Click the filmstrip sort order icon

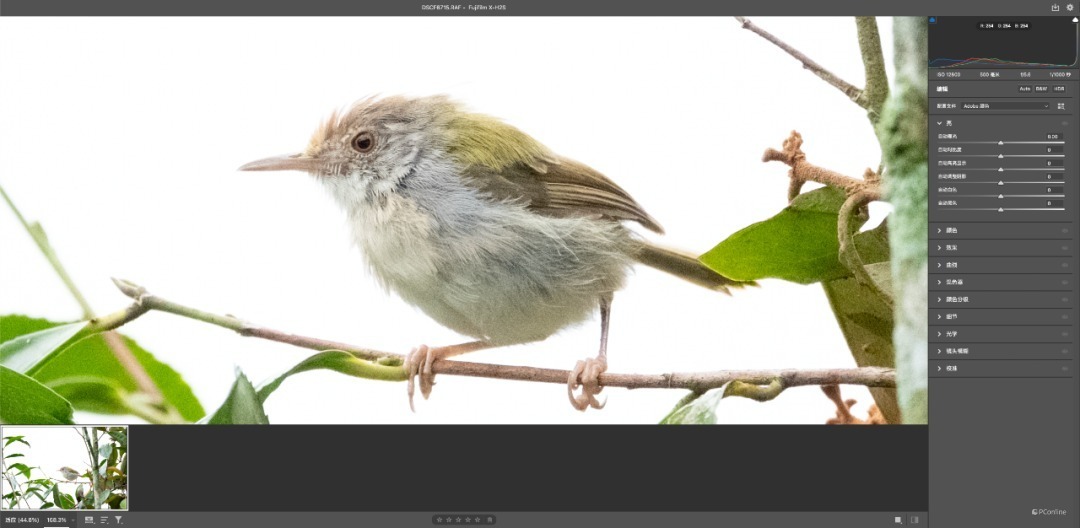pos(104,520)
